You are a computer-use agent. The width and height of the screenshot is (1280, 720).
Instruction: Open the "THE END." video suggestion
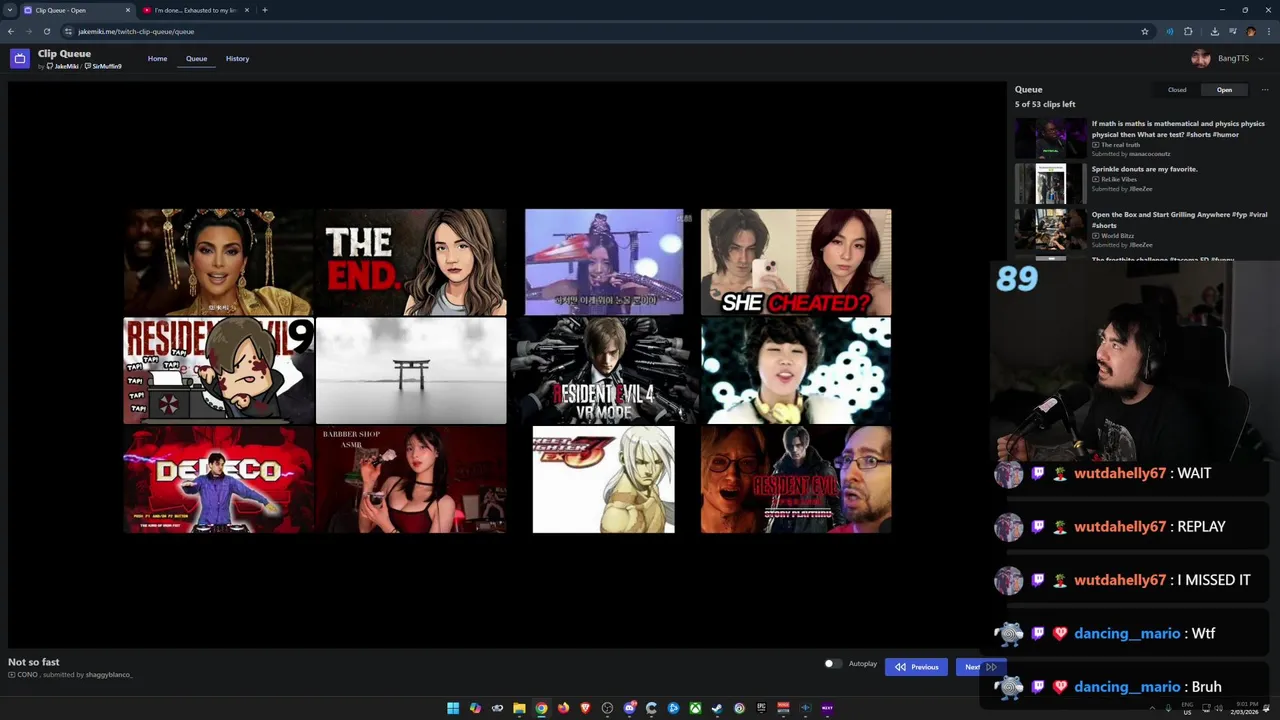(411, 262)
